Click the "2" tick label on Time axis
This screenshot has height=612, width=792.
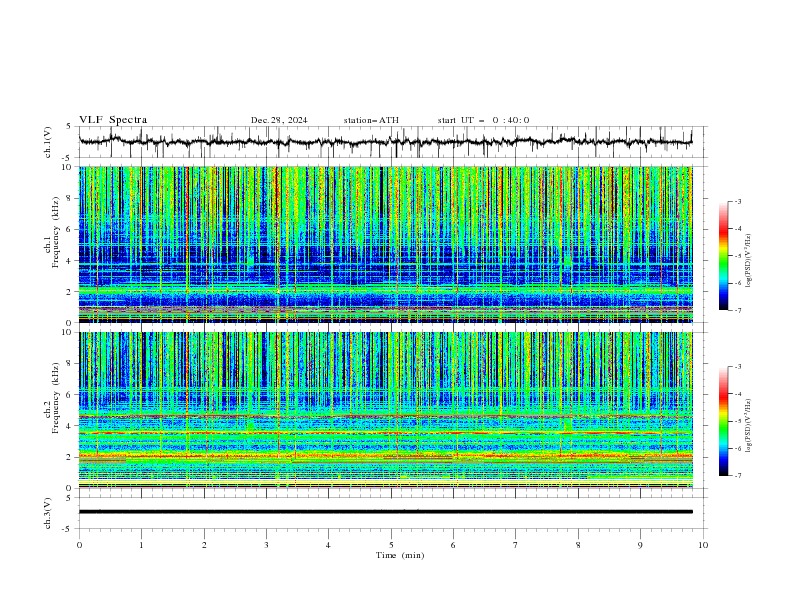[204, 545]
